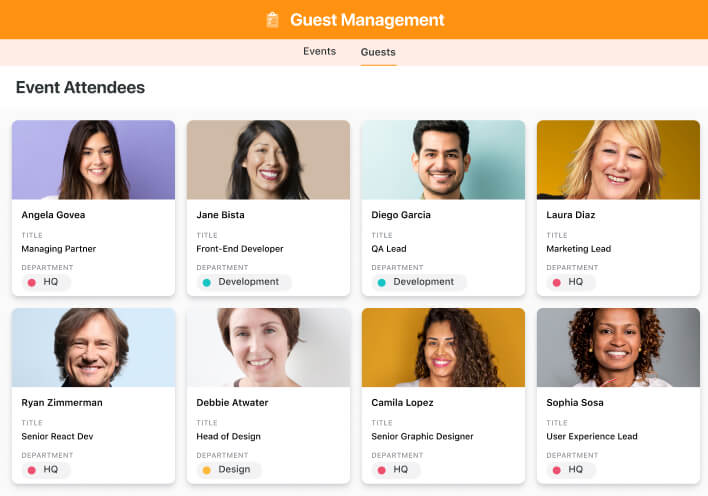Viewport: 708px width, 496px height.
Task: Open Laura Diaz's profile photo
Action: pos(618,160)
